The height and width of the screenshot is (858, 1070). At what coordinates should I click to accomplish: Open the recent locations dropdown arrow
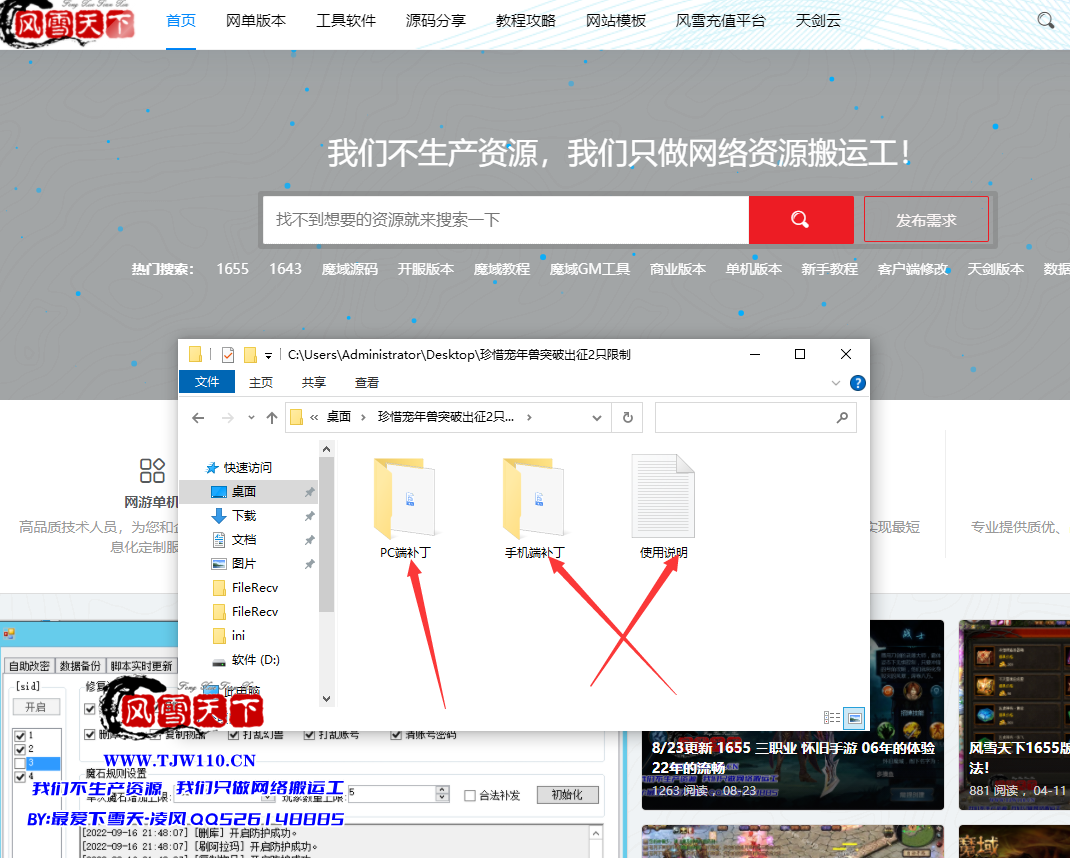[x=251, y=417]
